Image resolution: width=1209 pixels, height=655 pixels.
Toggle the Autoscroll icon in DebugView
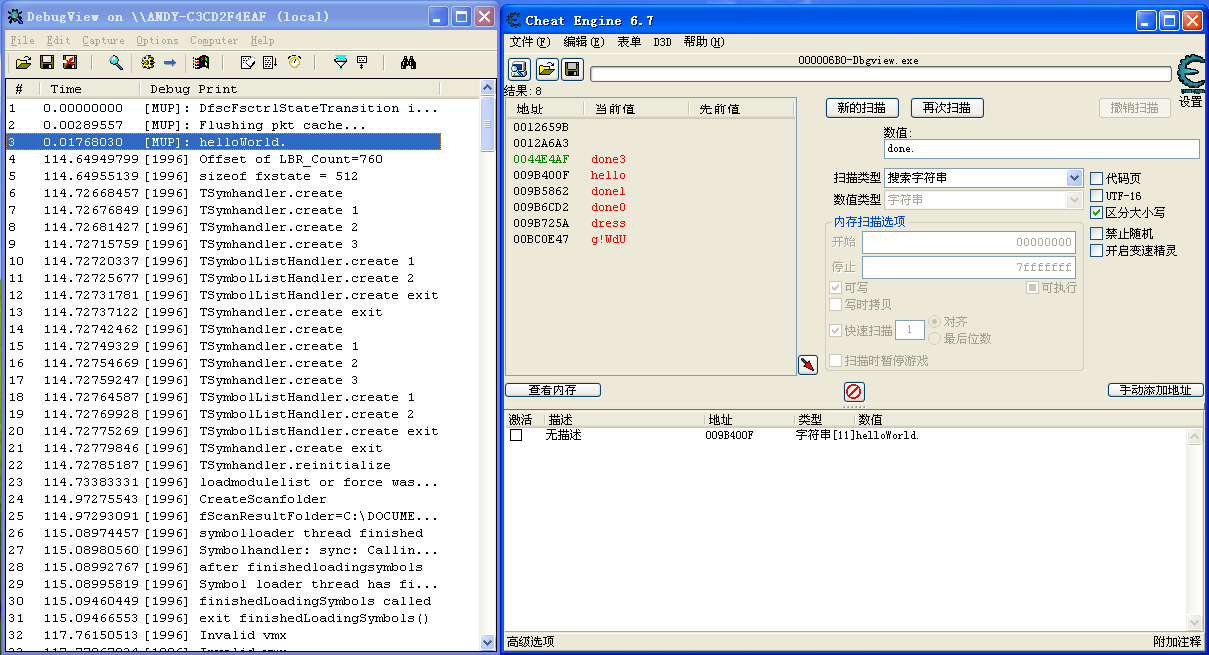(271, 62)
